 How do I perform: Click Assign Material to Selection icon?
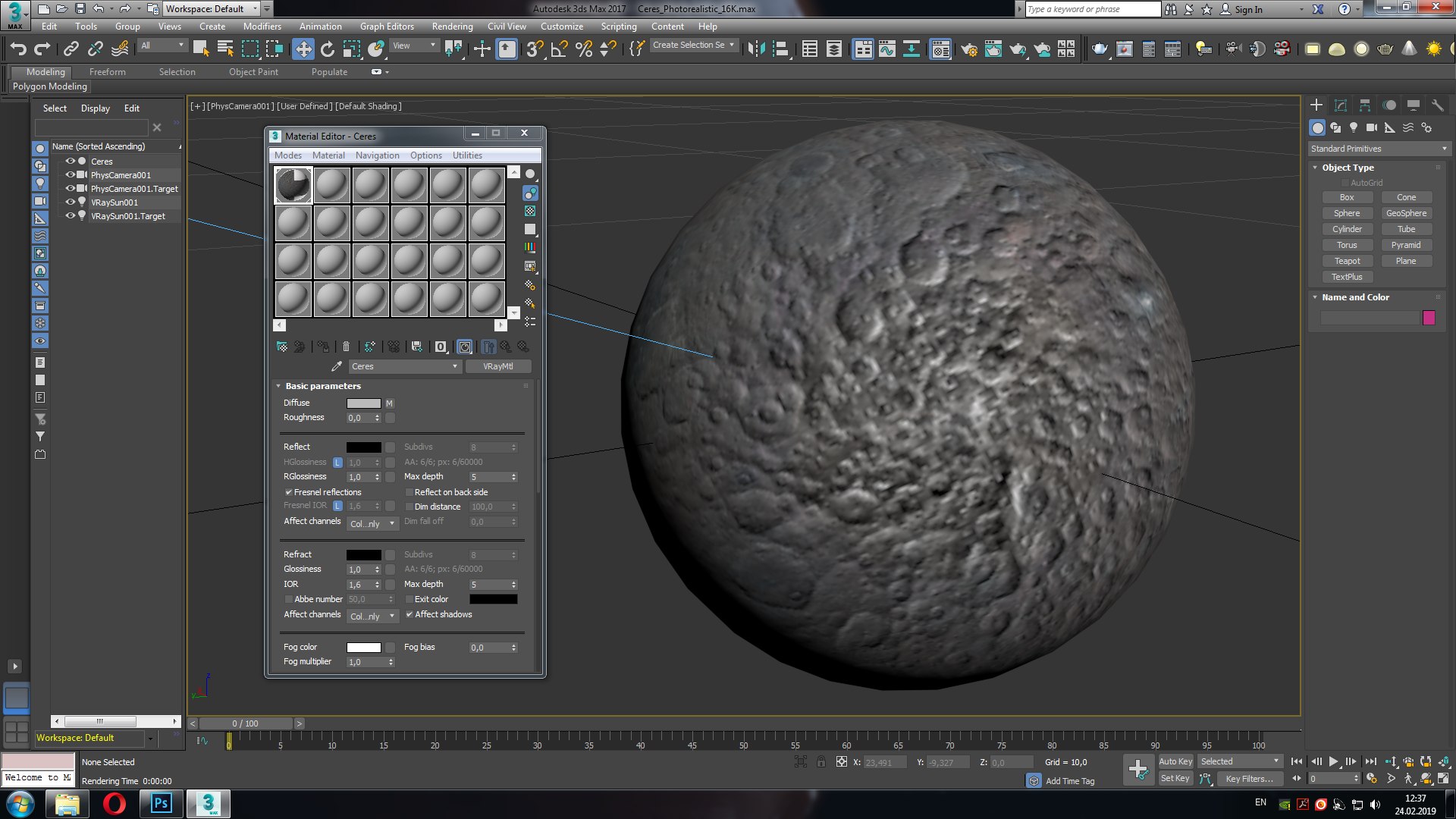tap(324, 347)
